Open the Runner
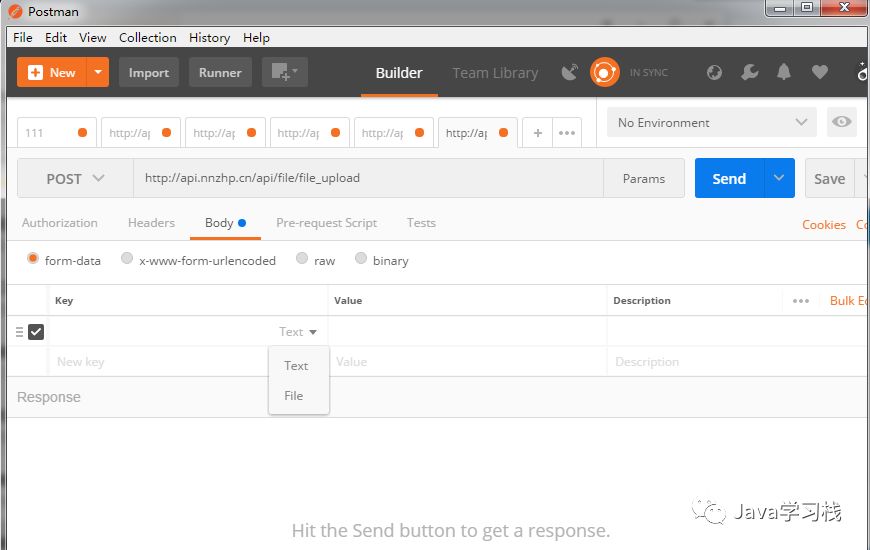 point(220,72)
